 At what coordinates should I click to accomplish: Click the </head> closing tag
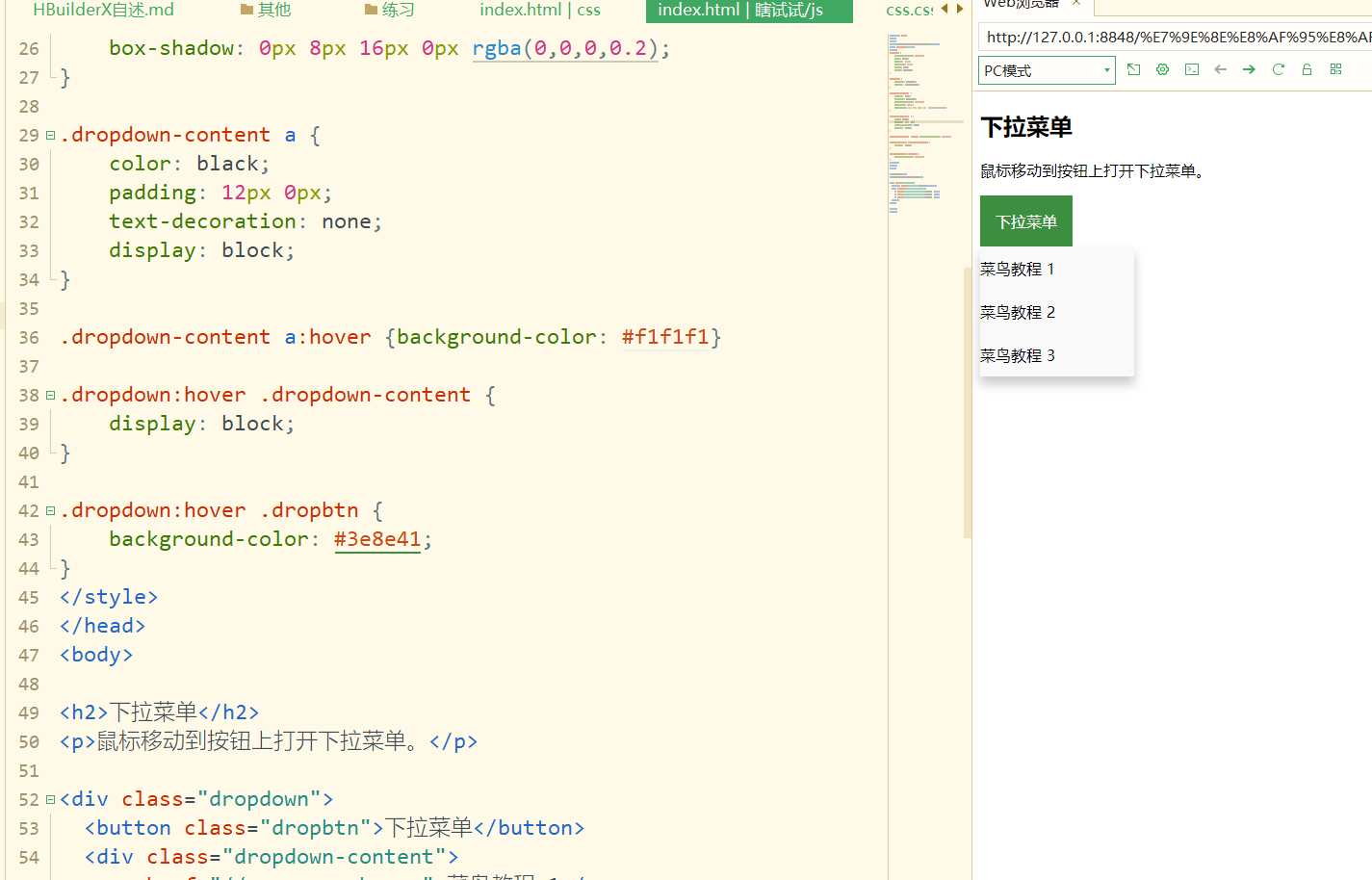(103, 626)
